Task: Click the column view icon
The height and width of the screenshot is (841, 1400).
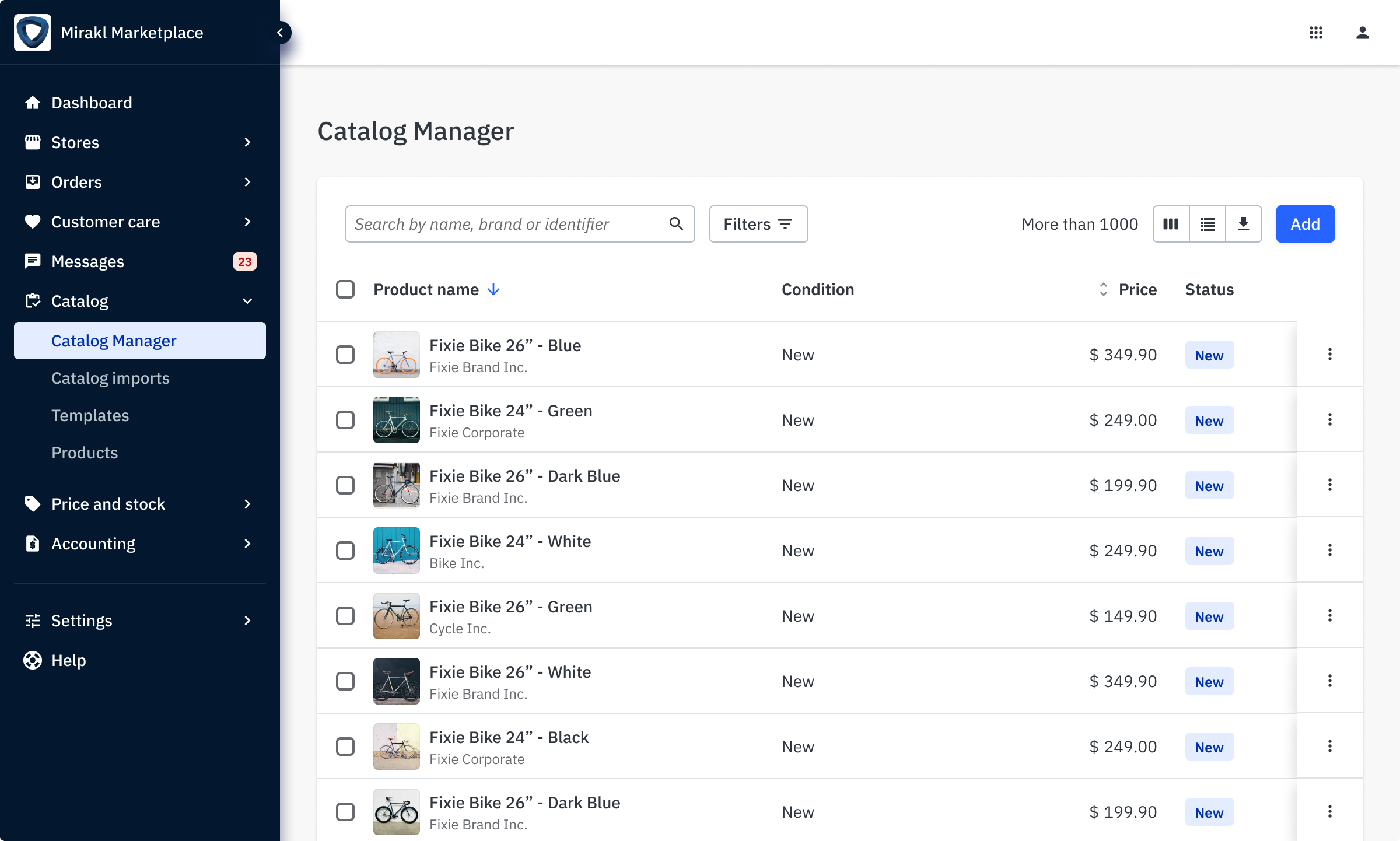Action: click(x=1171, y=224)
